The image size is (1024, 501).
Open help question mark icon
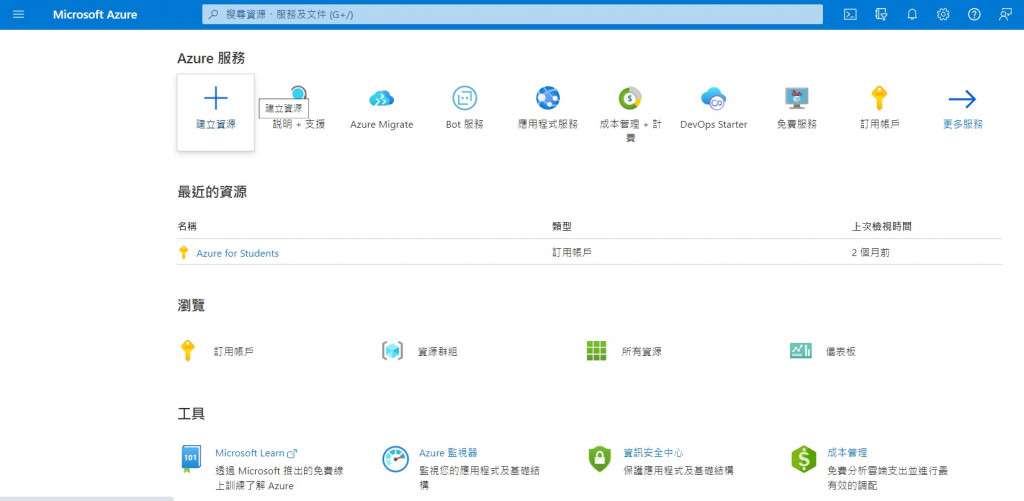click(974, 14)
